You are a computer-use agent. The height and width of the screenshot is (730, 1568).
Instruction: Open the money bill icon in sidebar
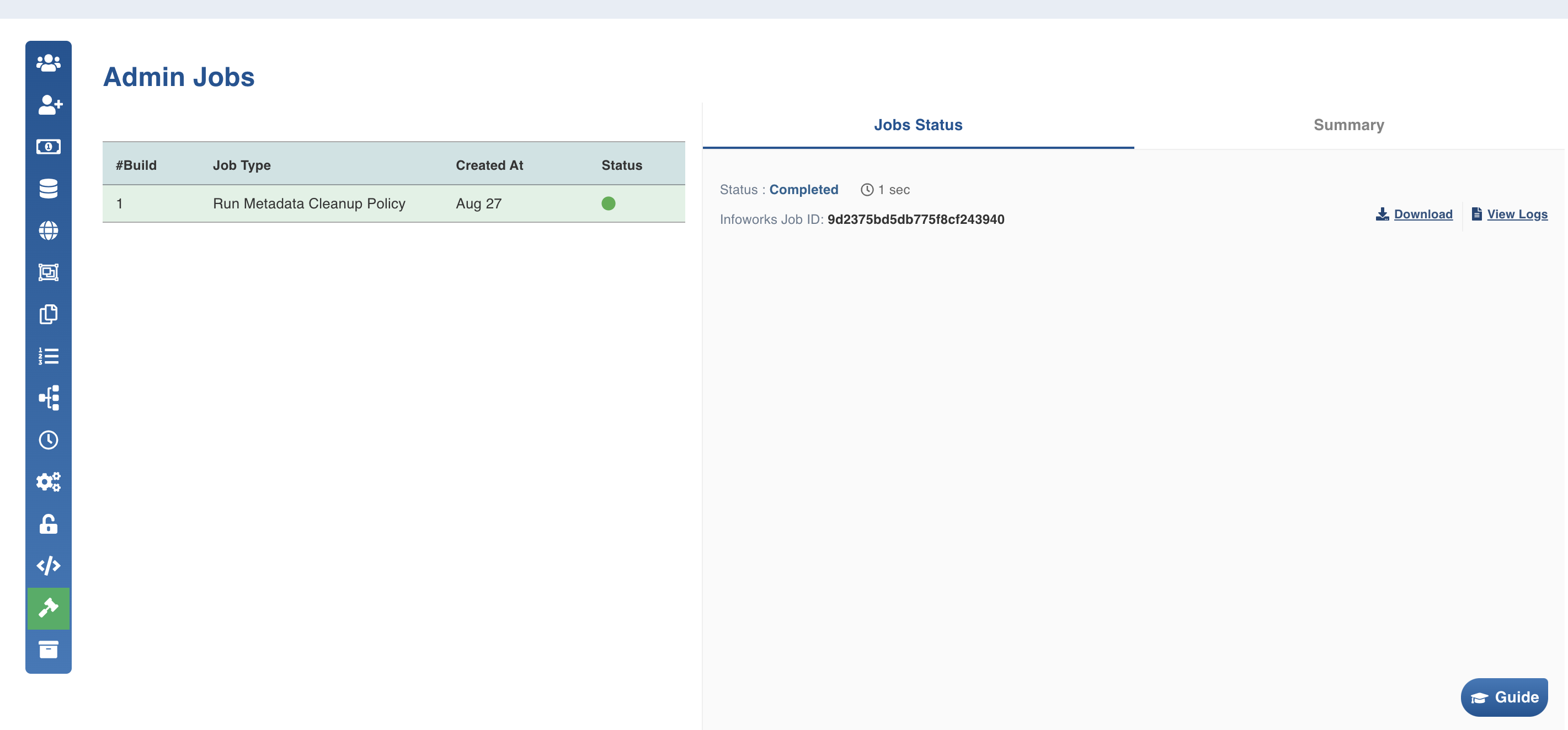pos(48,147)
